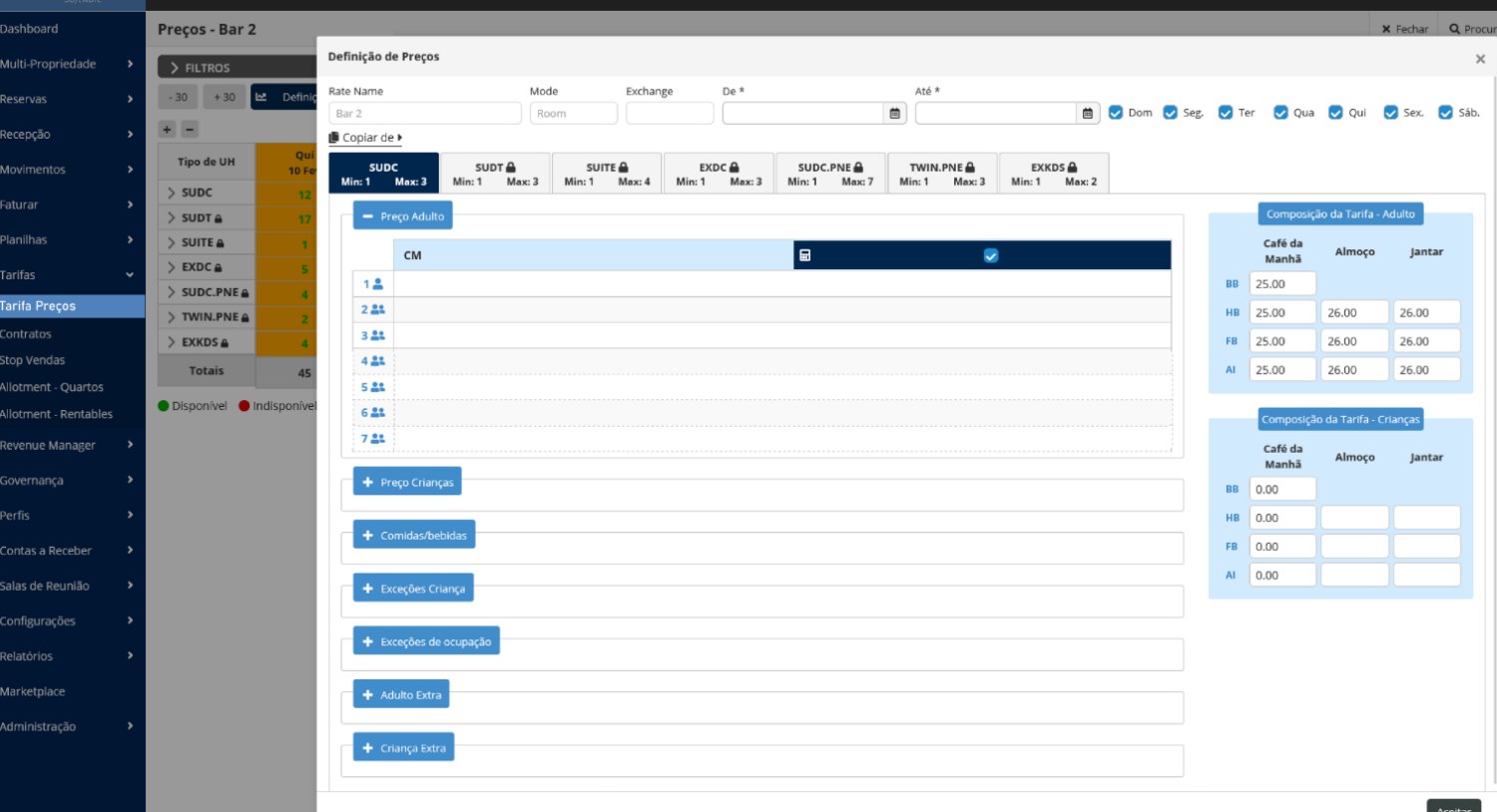
Task: Toggle the checkbox in CM header bar
Action: point(991,255)
